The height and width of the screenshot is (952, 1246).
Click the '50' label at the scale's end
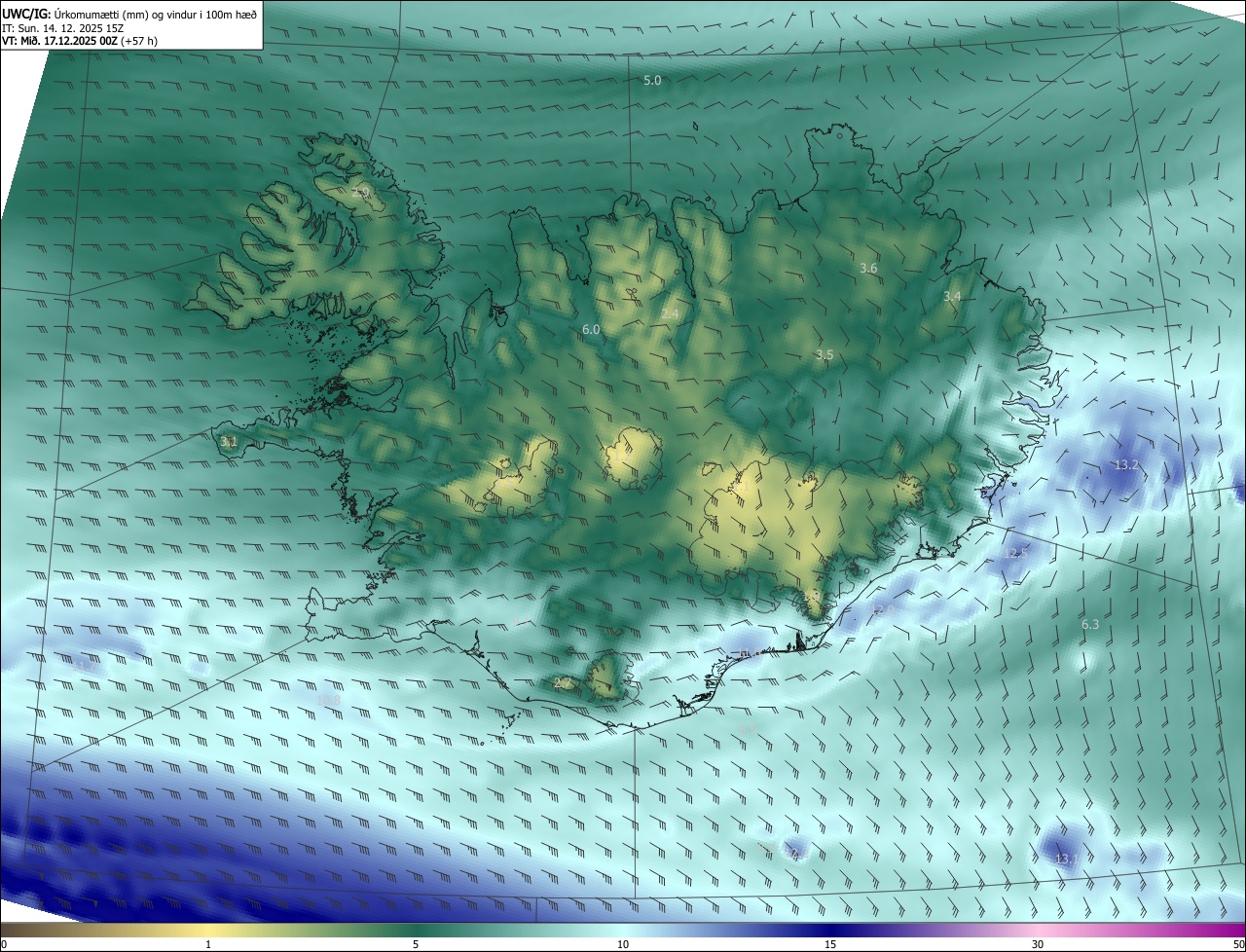[x=1238, y=944]
